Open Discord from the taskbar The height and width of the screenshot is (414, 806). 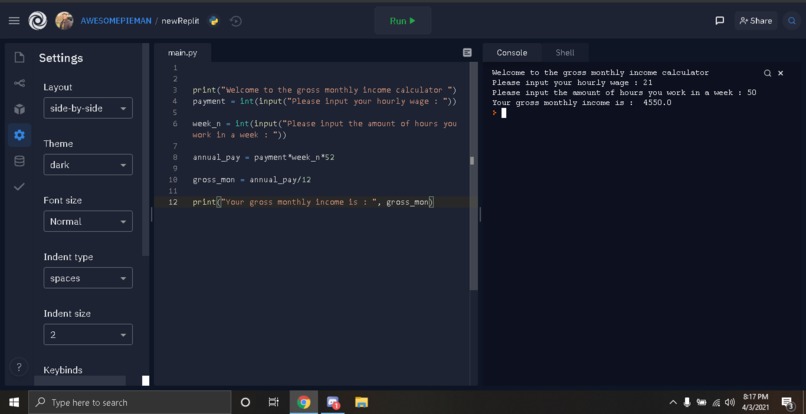pyautogui.click(x=333, y=402)
